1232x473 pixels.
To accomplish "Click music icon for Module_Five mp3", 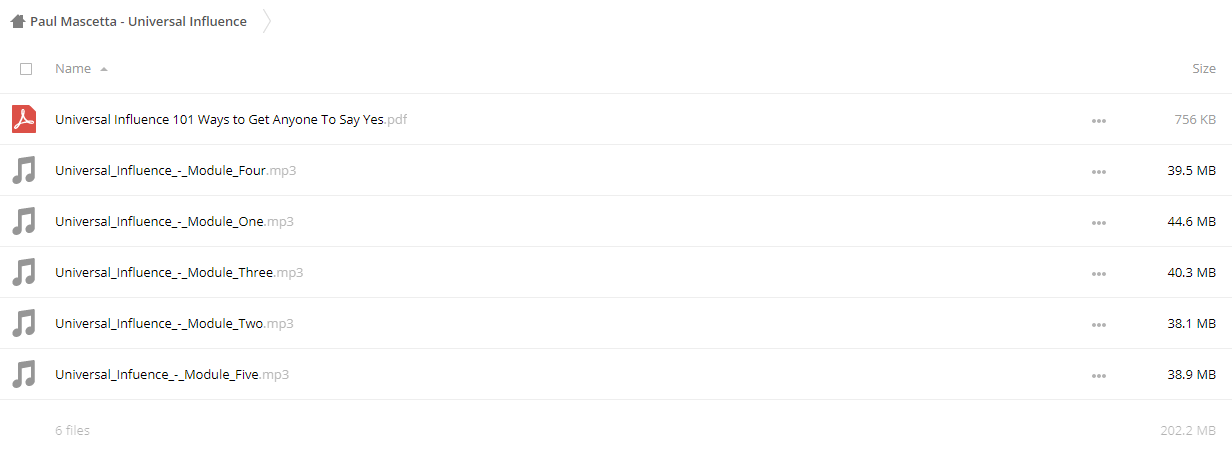I will (24, 374).
